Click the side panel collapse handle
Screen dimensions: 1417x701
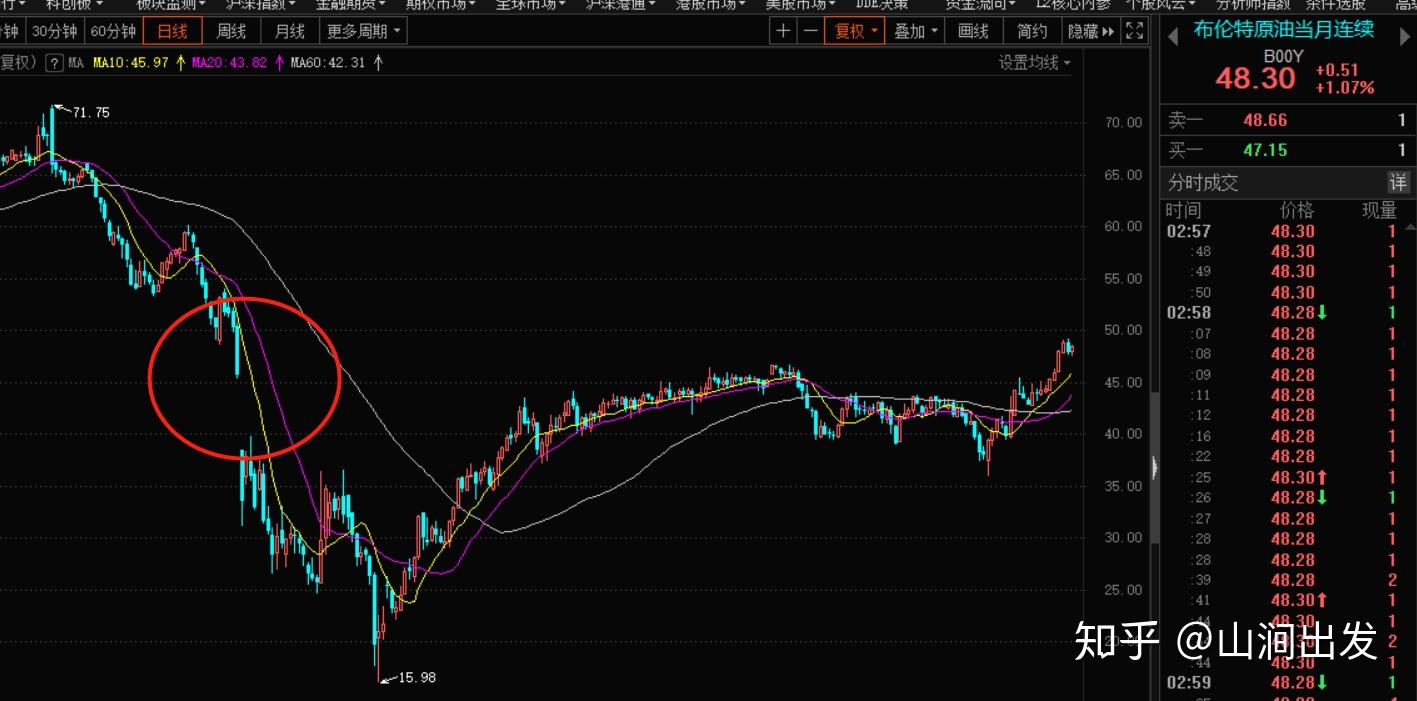1153,467
